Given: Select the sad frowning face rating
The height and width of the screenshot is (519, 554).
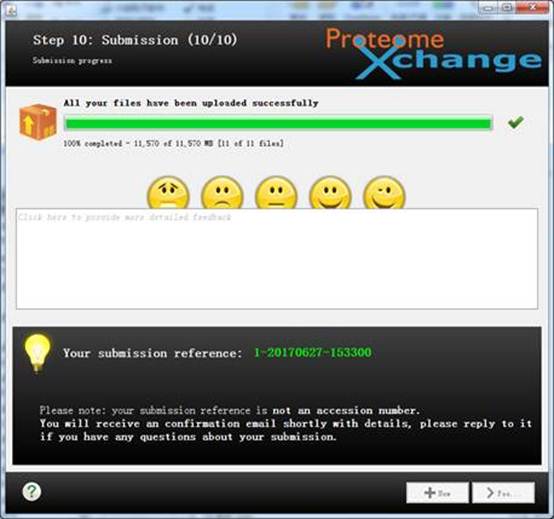Looking at the screenshot, I should click(222, 193).
